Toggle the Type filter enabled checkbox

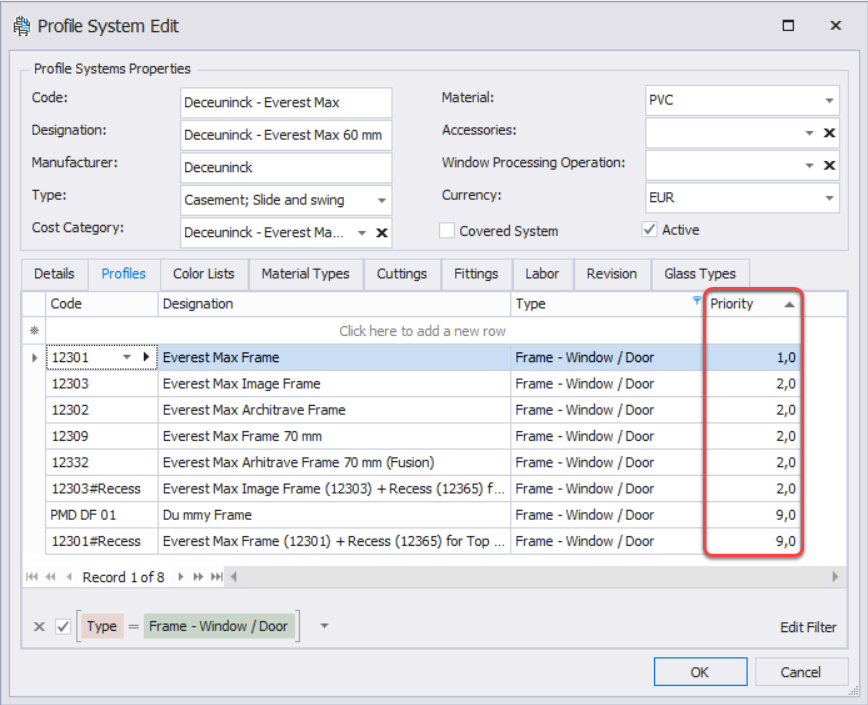pos(63,627)
